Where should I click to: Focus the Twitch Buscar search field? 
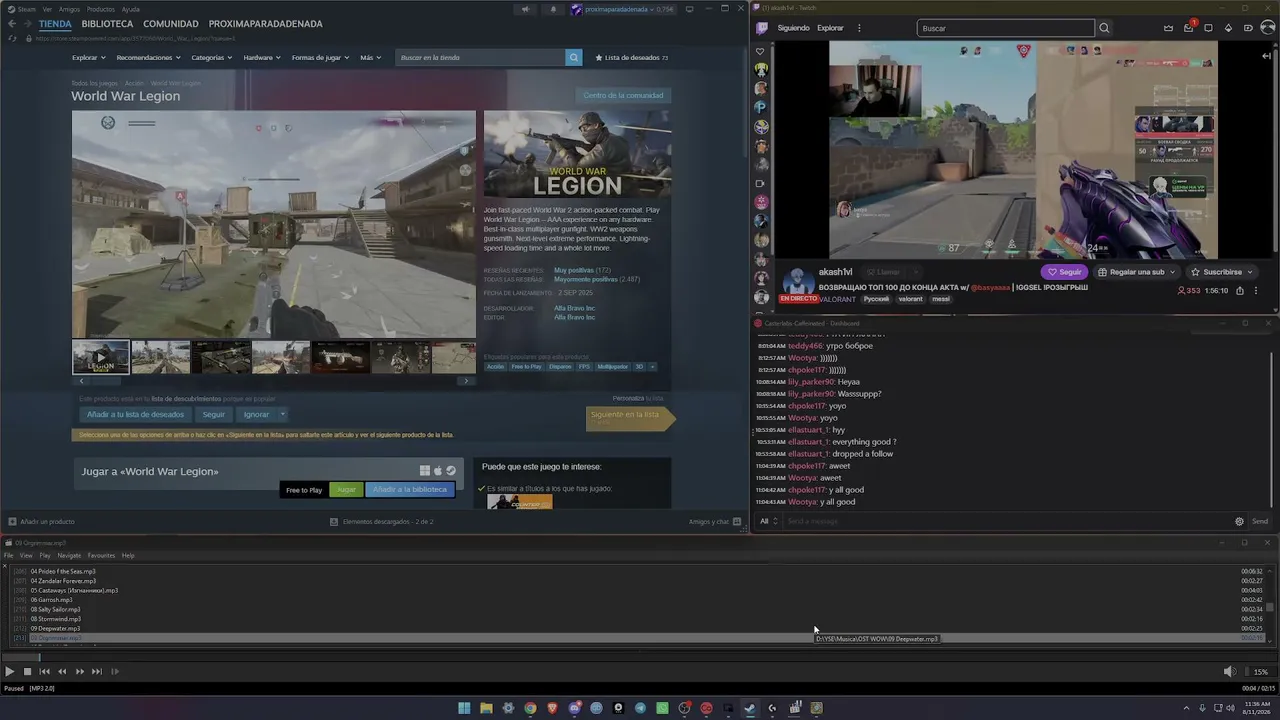coord(1005,28)
